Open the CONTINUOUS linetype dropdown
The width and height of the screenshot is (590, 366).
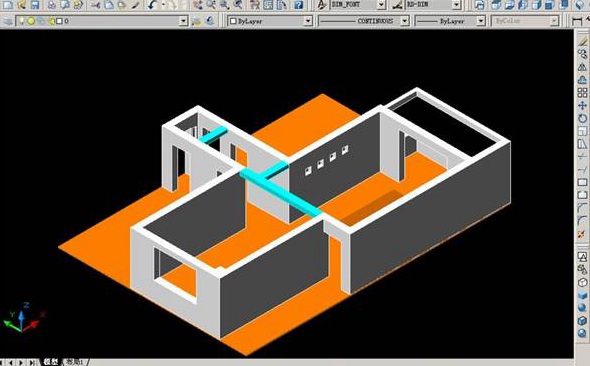405,21
